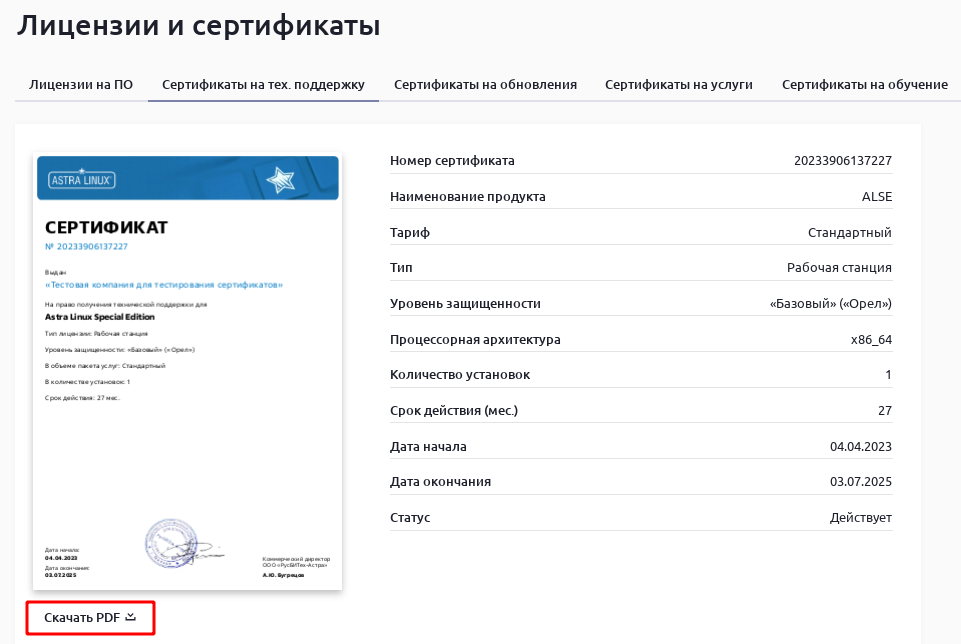The image size is (961, 644).
Task: Click the product name value ALSE
Action: point(876,197)
